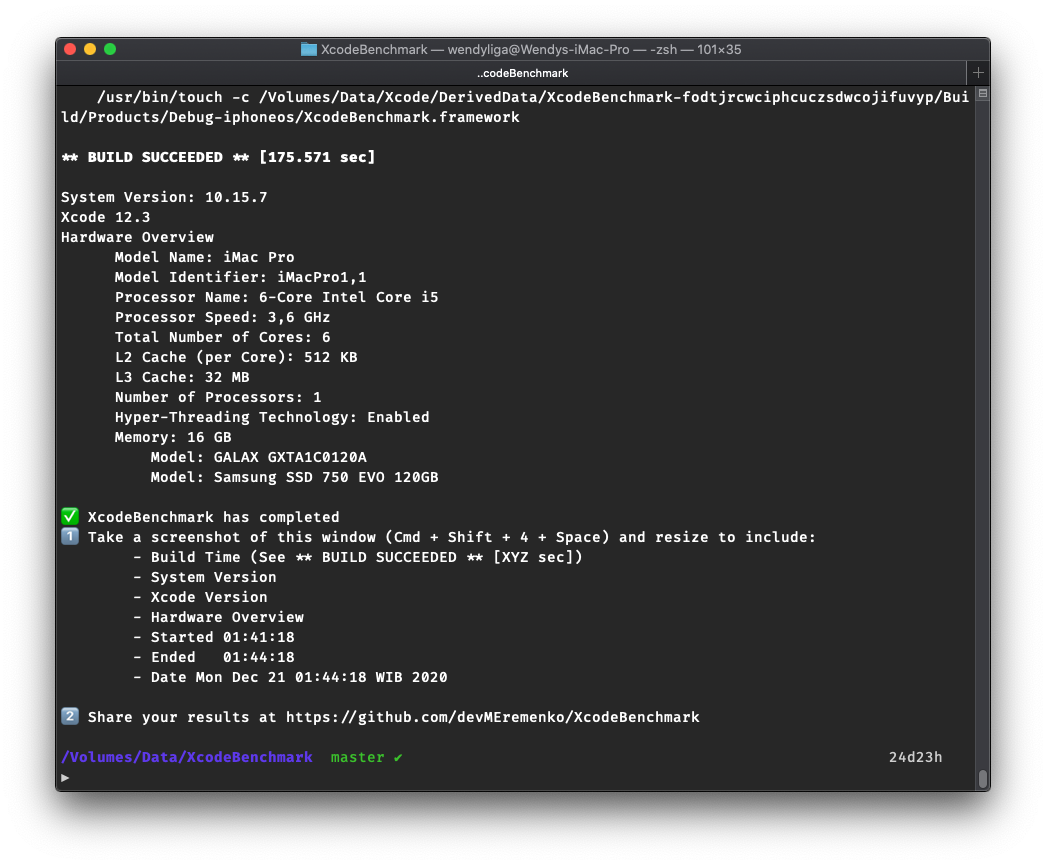The height and width of the screenshot is (865, 1046).
Task: Minimize the terminal window with yellow button
Action: click(90, 49)
